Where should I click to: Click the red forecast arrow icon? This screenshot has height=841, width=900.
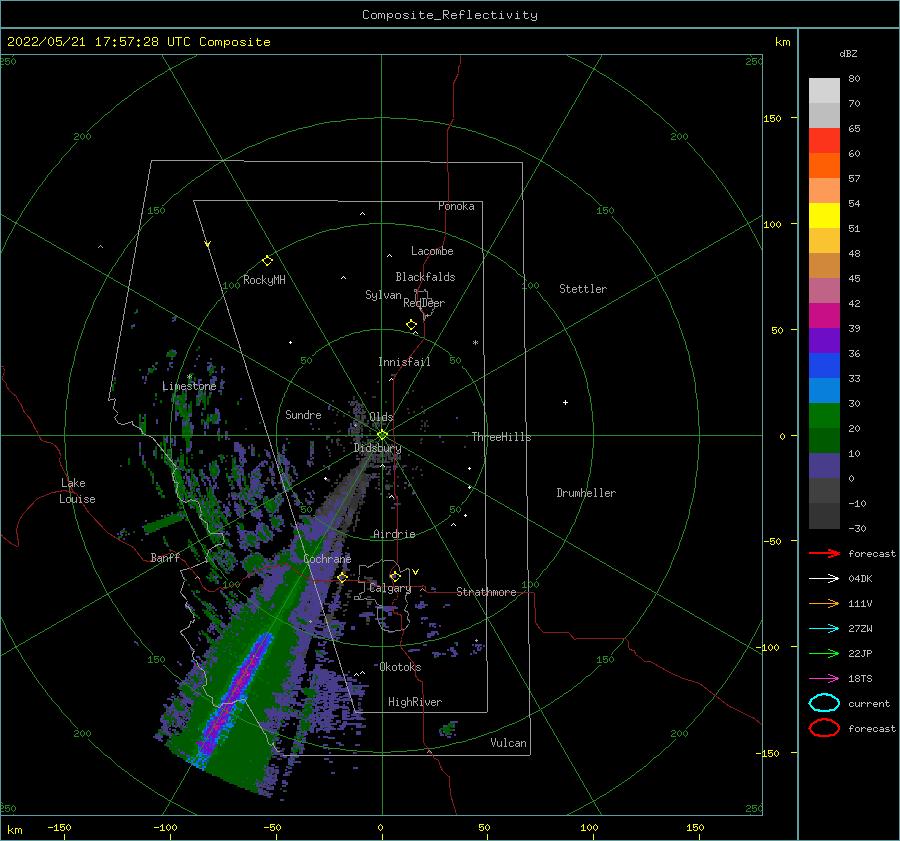click(x=824, y=553)
